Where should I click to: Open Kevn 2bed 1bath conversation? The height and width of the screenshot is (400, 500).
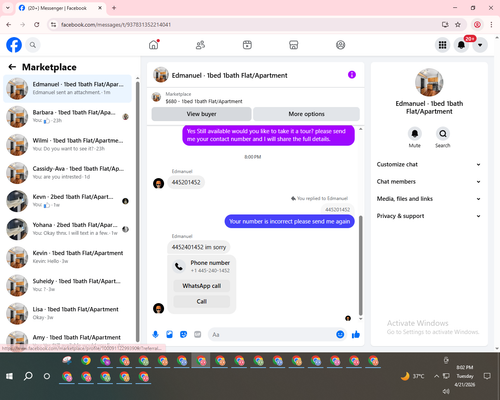pyautogui.click(x=68, y=201)
